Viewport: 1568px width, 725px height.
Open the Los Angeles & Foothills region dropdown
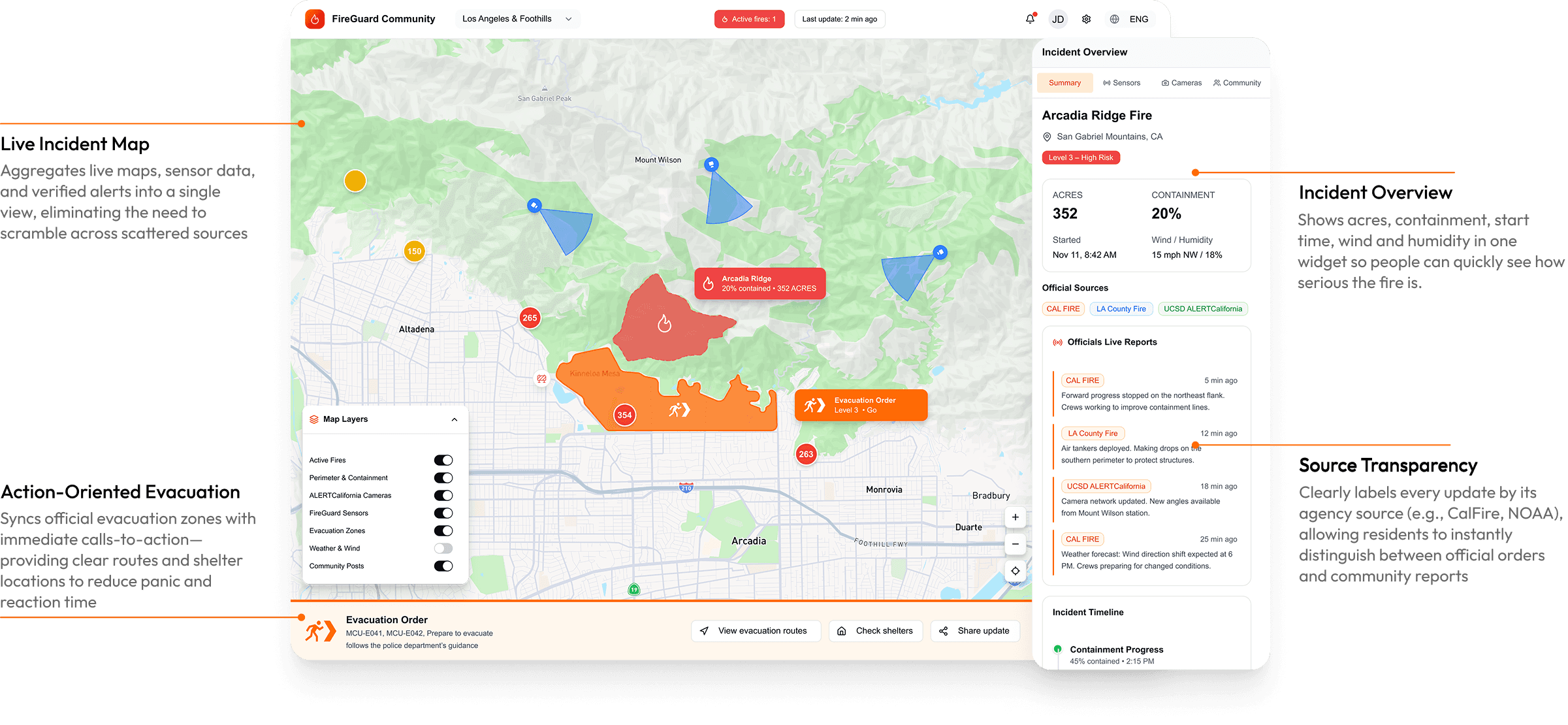(x=517, y=19)
